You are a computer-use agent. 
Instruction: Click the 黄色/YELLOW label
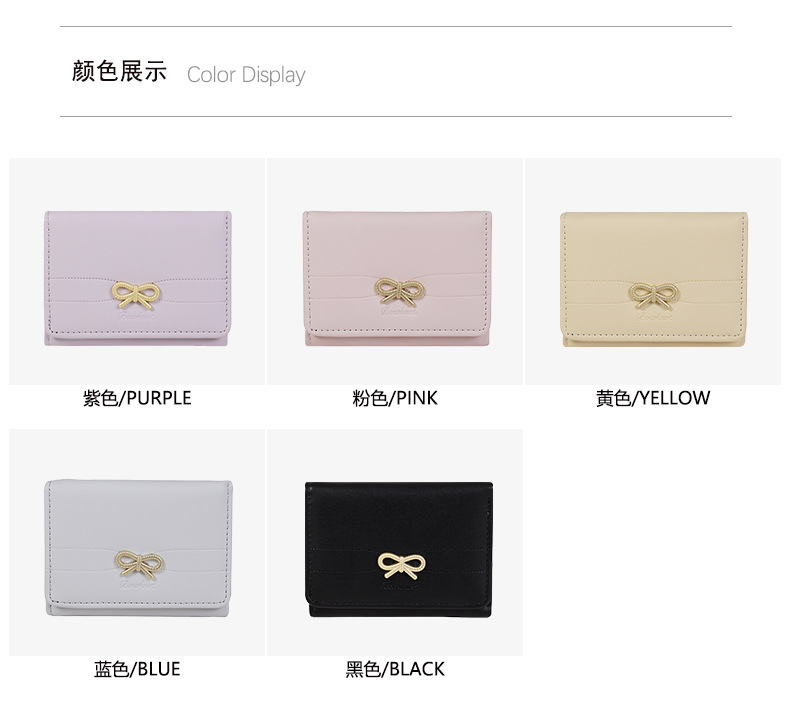(x=653, y=398)
